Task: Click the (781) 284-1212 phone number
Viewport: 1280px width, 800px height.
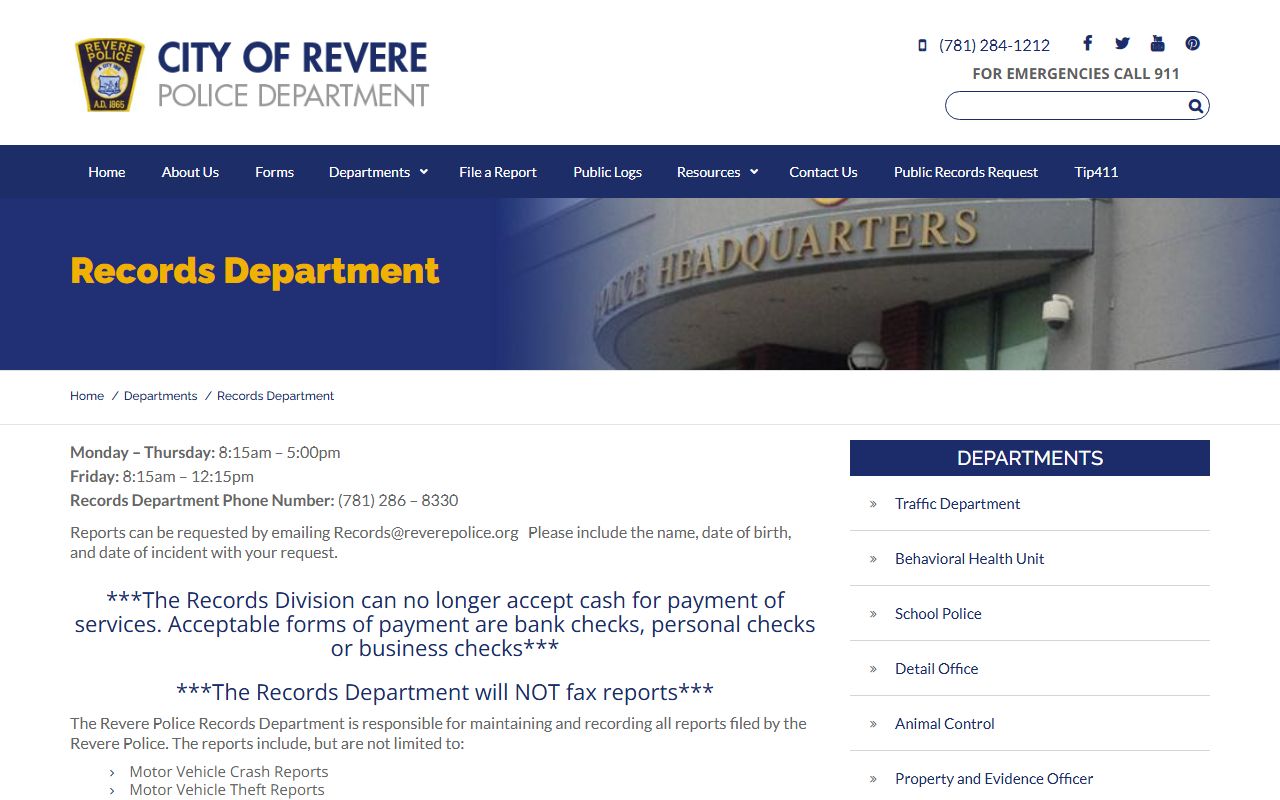Action: [x=994, y=45]
